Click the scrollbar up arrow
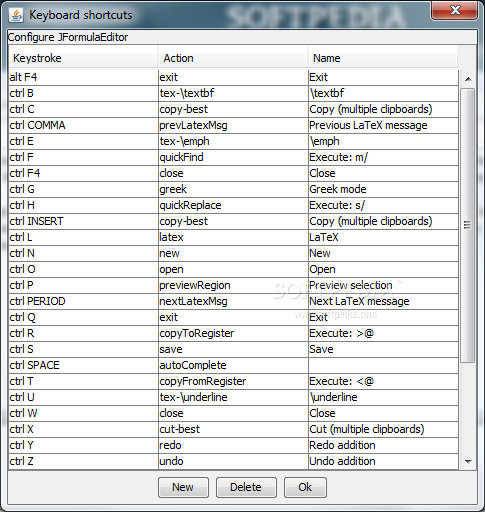485x512 pixels. (x=468, y=79)
